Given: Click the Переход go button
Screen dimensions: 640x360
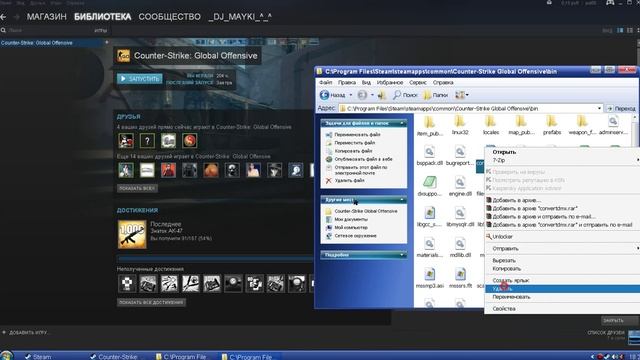Looking at the screenshot, I should tap(621, 109).
